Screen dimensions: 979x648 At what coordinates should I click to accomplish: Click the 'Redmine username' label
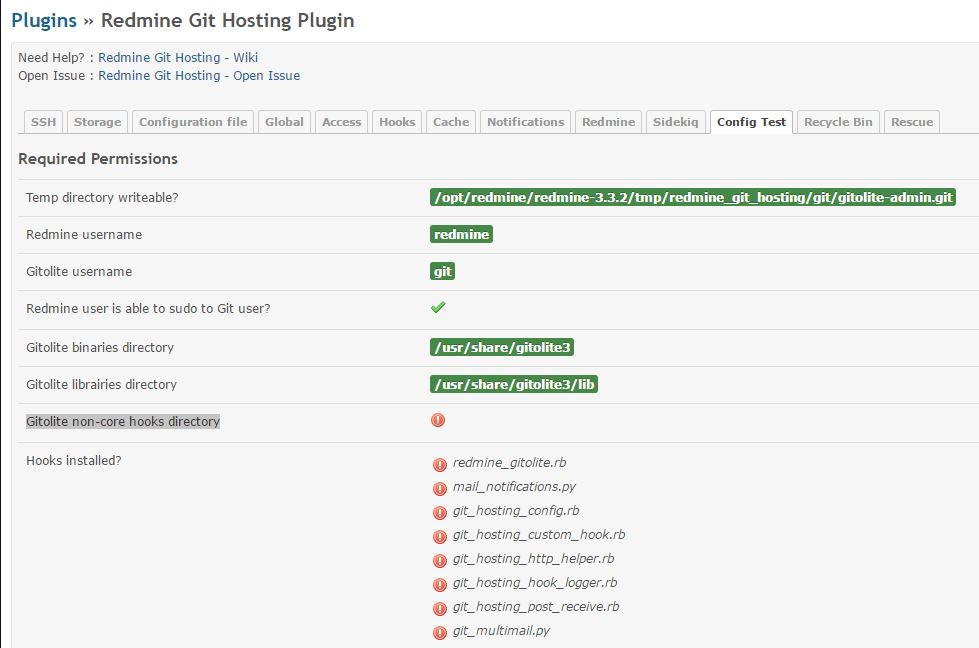84,234
